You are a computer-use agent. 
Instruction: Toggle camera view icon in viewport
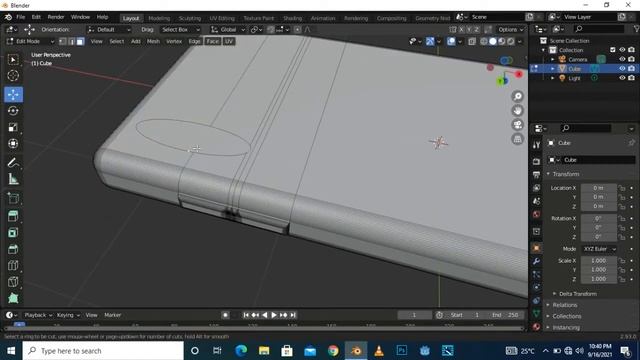518,125
